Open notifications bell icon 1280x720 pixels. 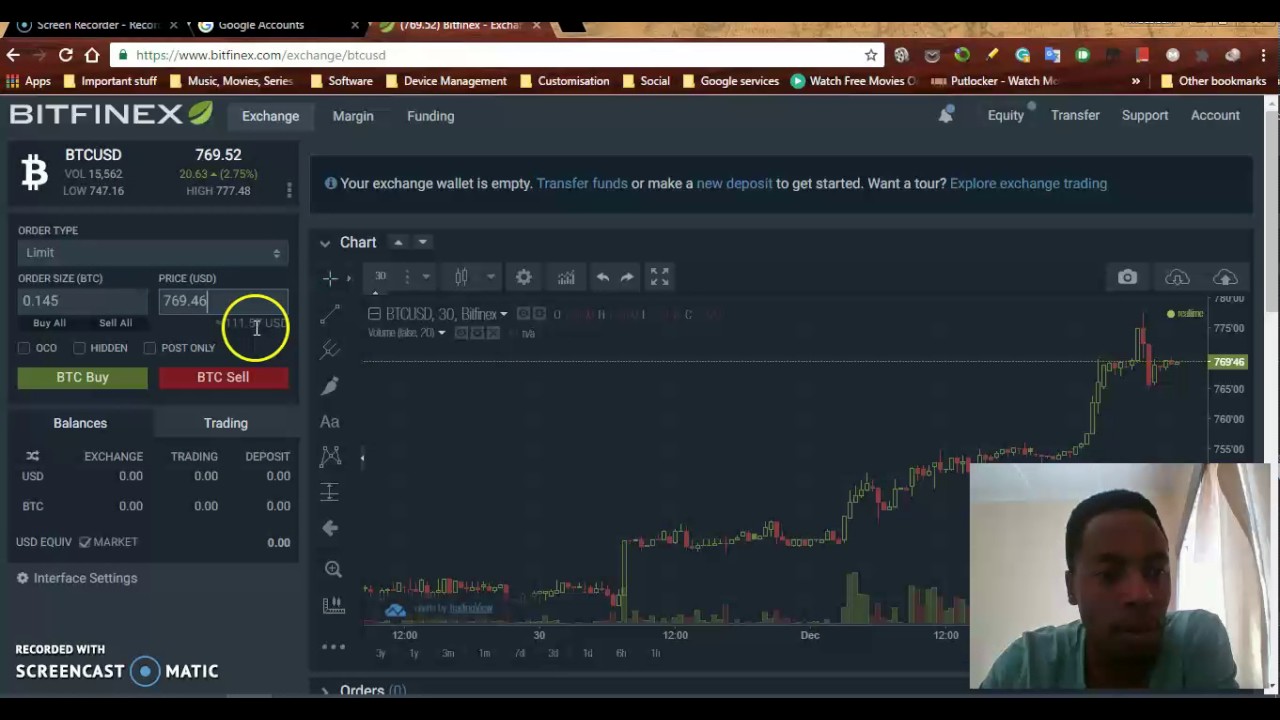[945, 115]
